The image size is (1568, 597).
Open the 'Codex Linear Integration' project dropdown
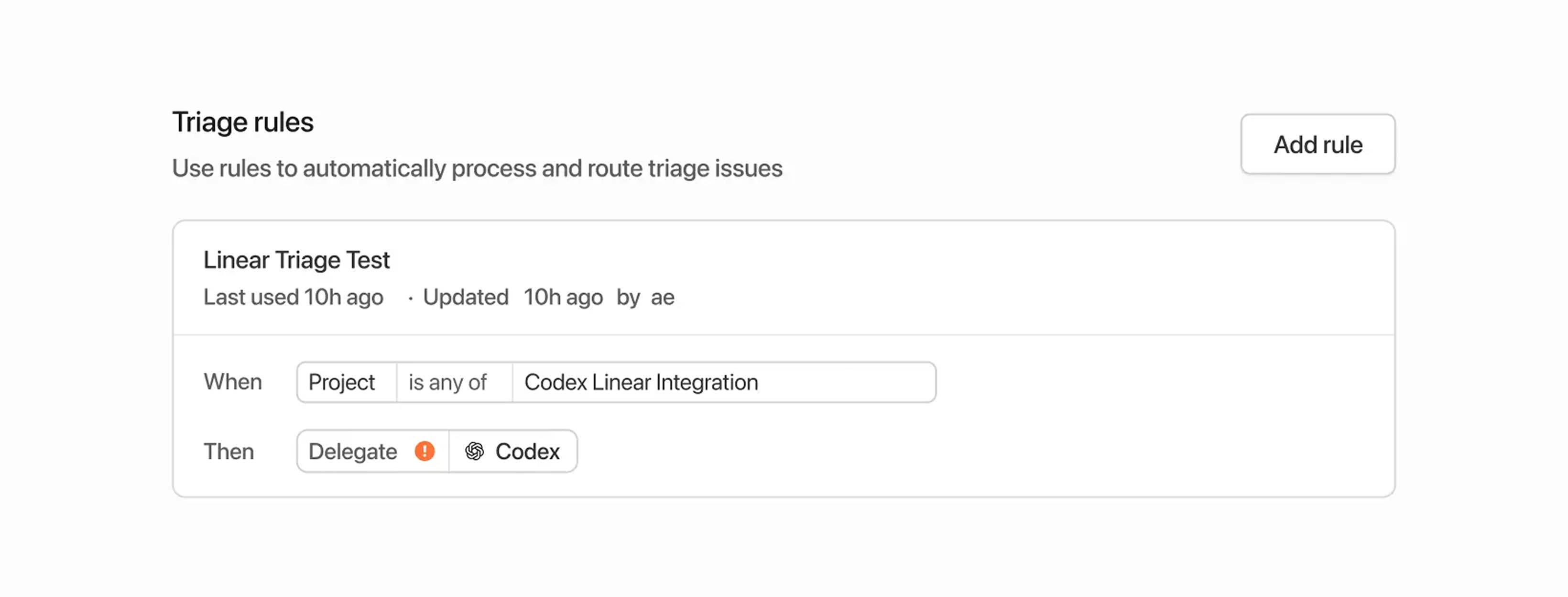click(x=641, y=382)
